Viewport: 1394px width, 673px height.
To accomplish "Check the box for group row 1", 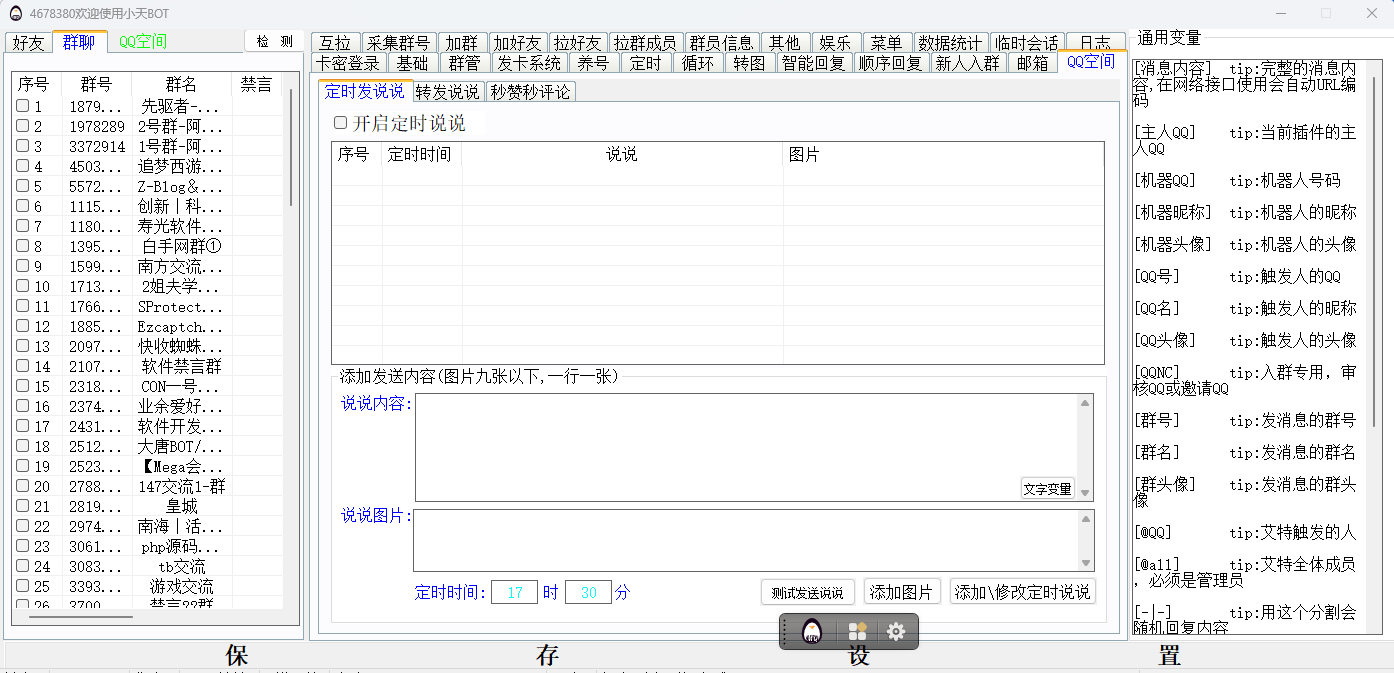I will (x=23, y=106).
